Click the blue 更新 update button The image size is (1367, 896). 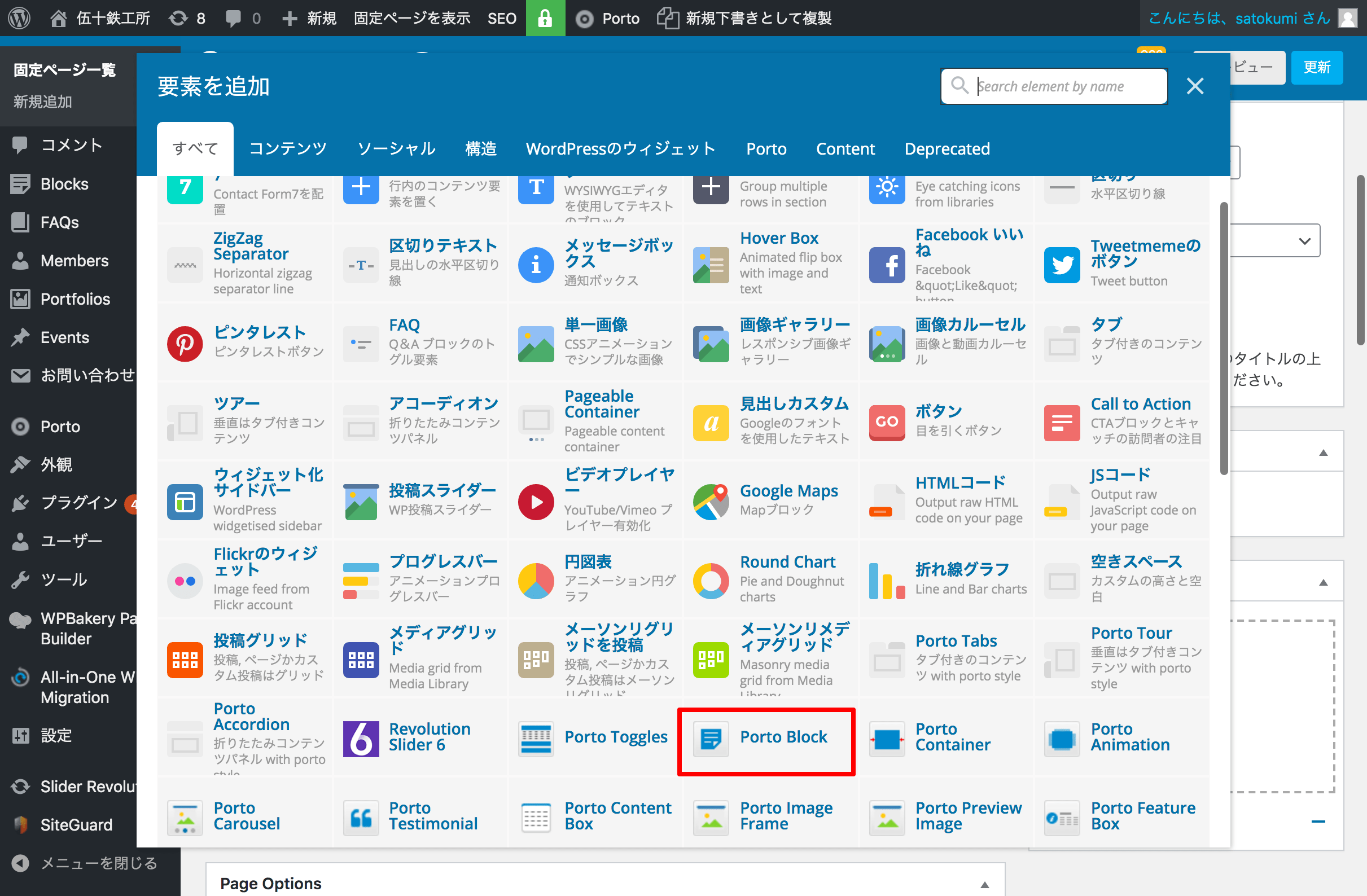point(1316,67)
